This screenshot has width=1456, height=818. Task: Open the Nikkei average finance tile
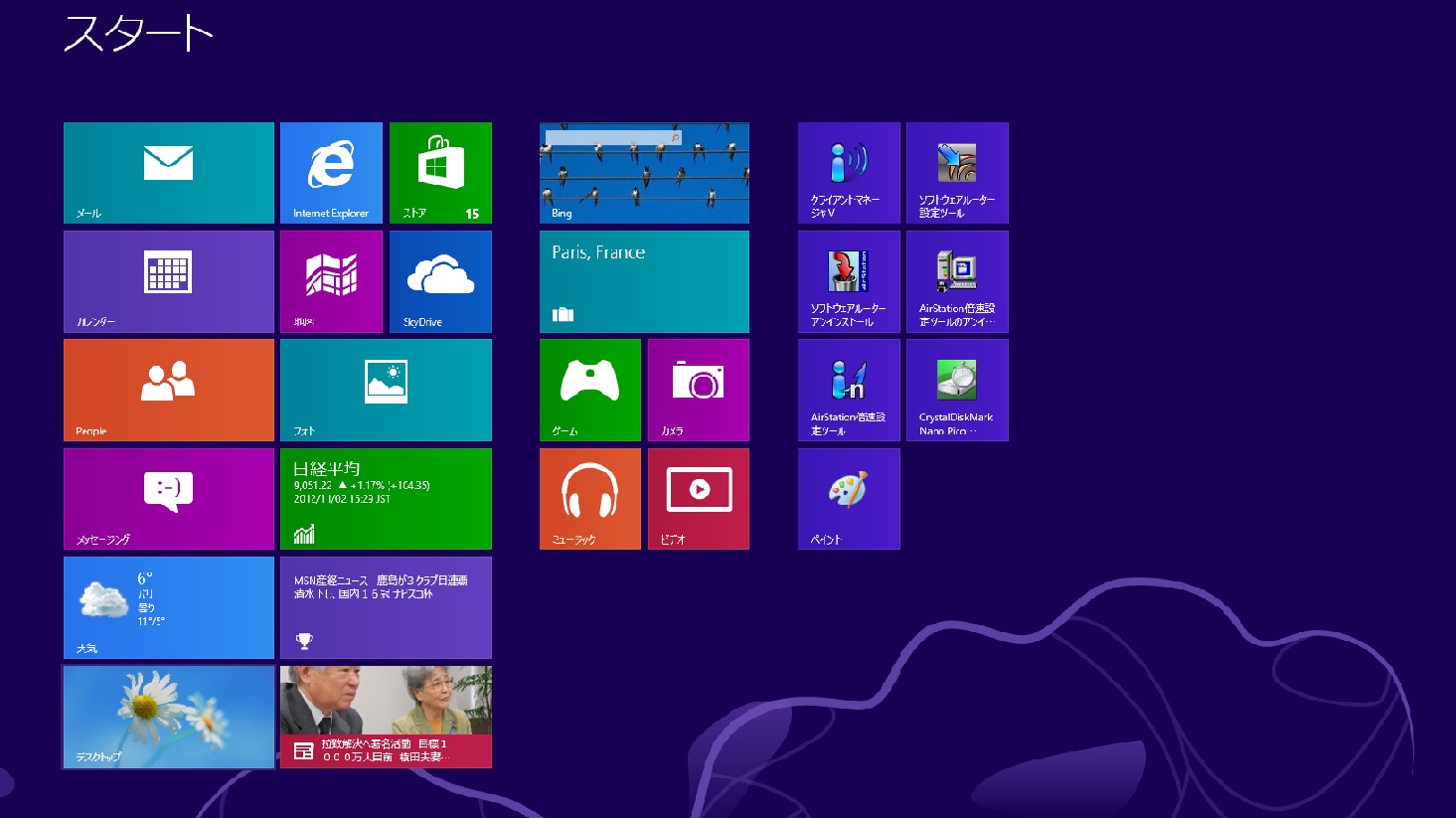[x=386, y=499]
